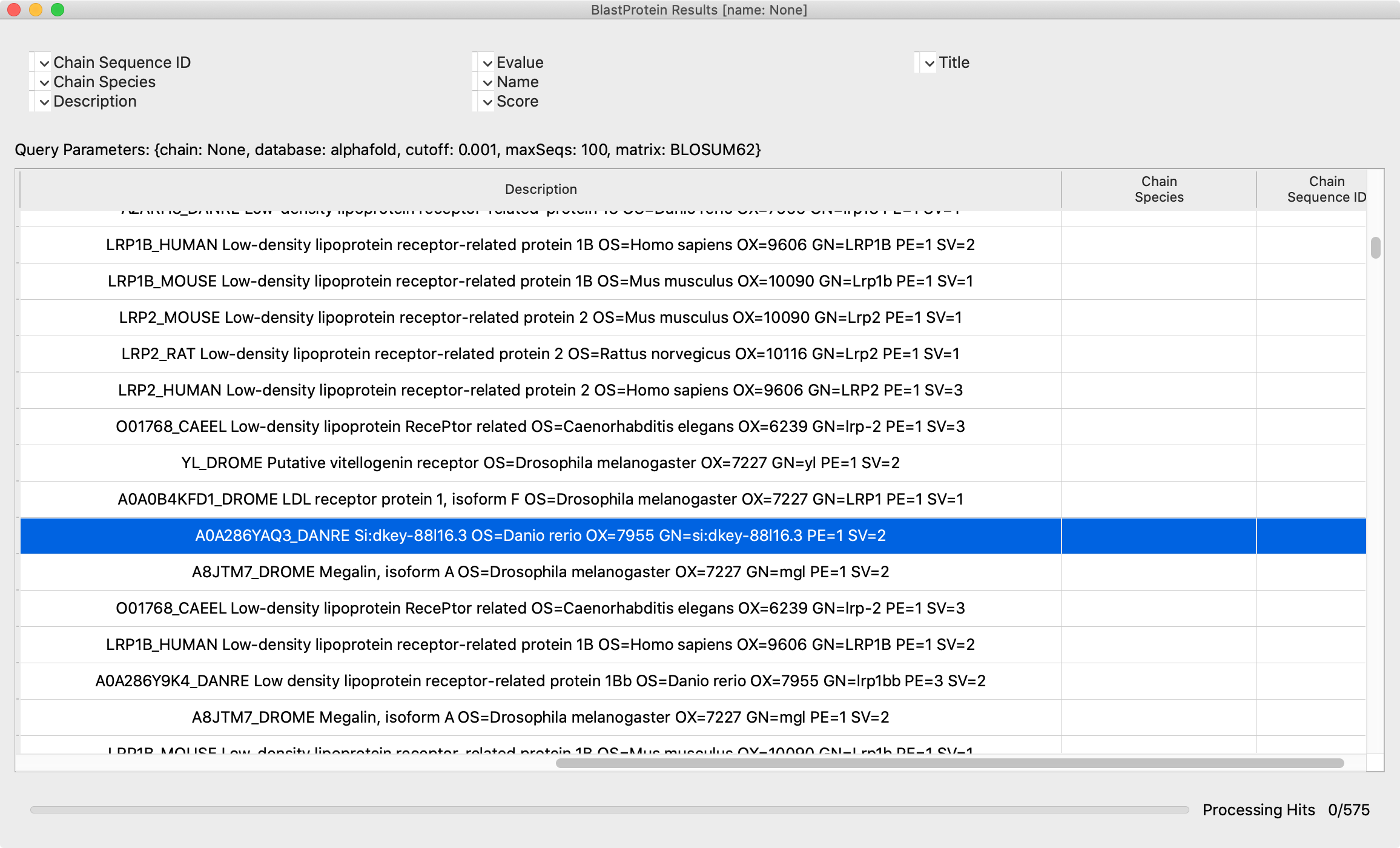Click the Processing Hits progress bar
This screenshot has height=848, width=1400.
(609, 810)
